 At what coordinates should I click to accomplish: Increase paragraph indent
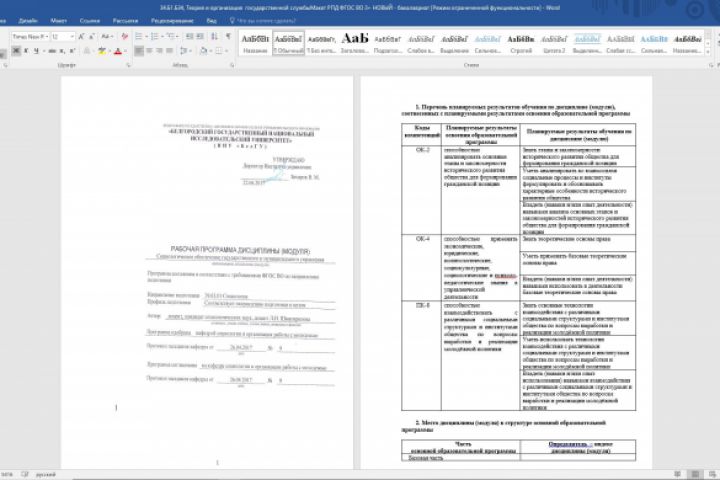200,36
